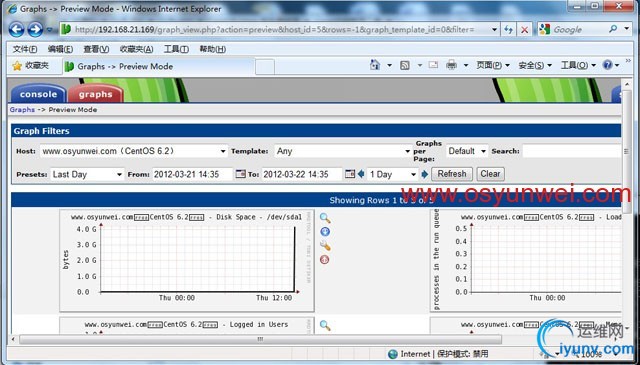This screenshot has height=365, width=640.
Task: Click the address bar URL field
Action: pos(274,29)
